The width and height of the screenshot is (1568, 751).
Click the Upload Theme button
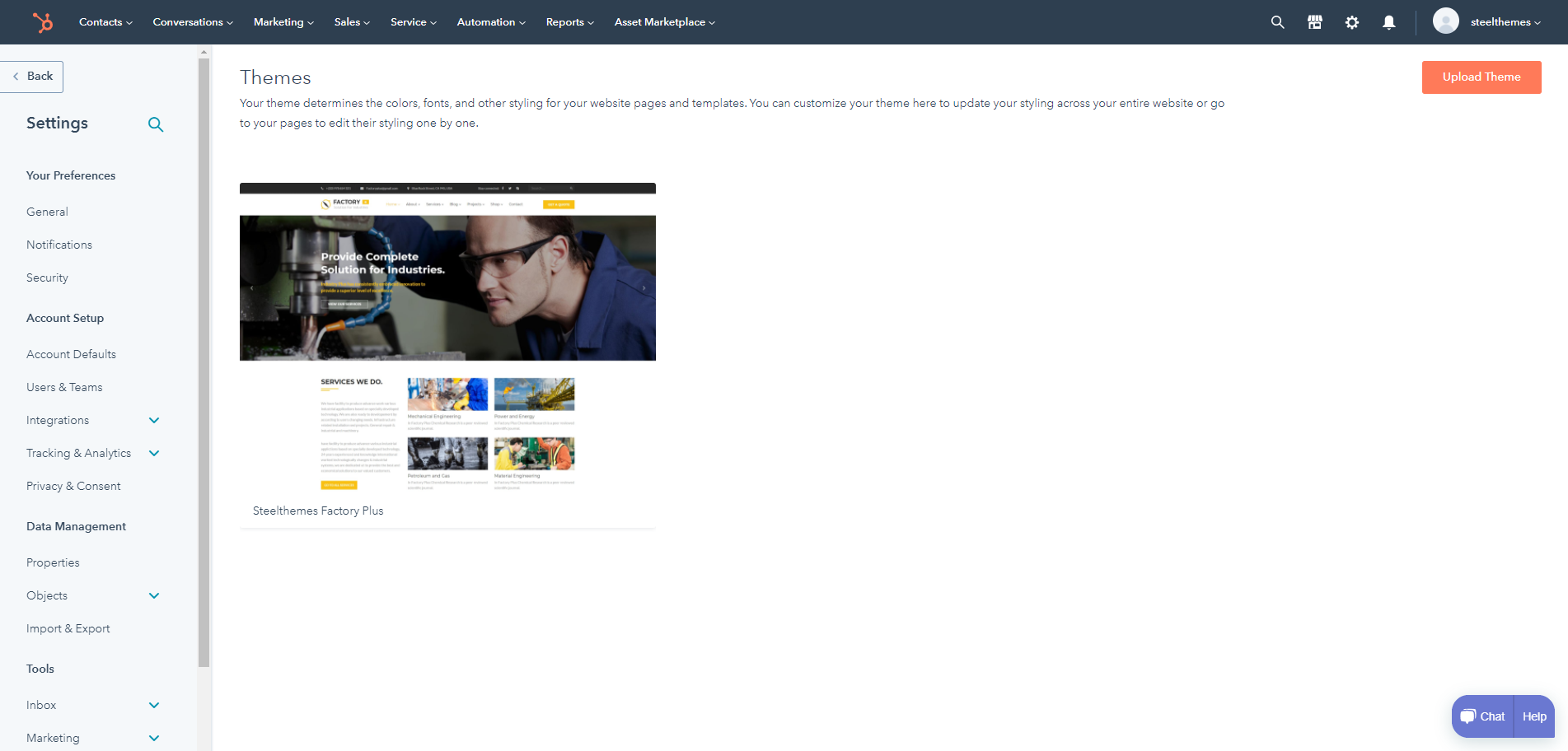tap(1481, 77)
